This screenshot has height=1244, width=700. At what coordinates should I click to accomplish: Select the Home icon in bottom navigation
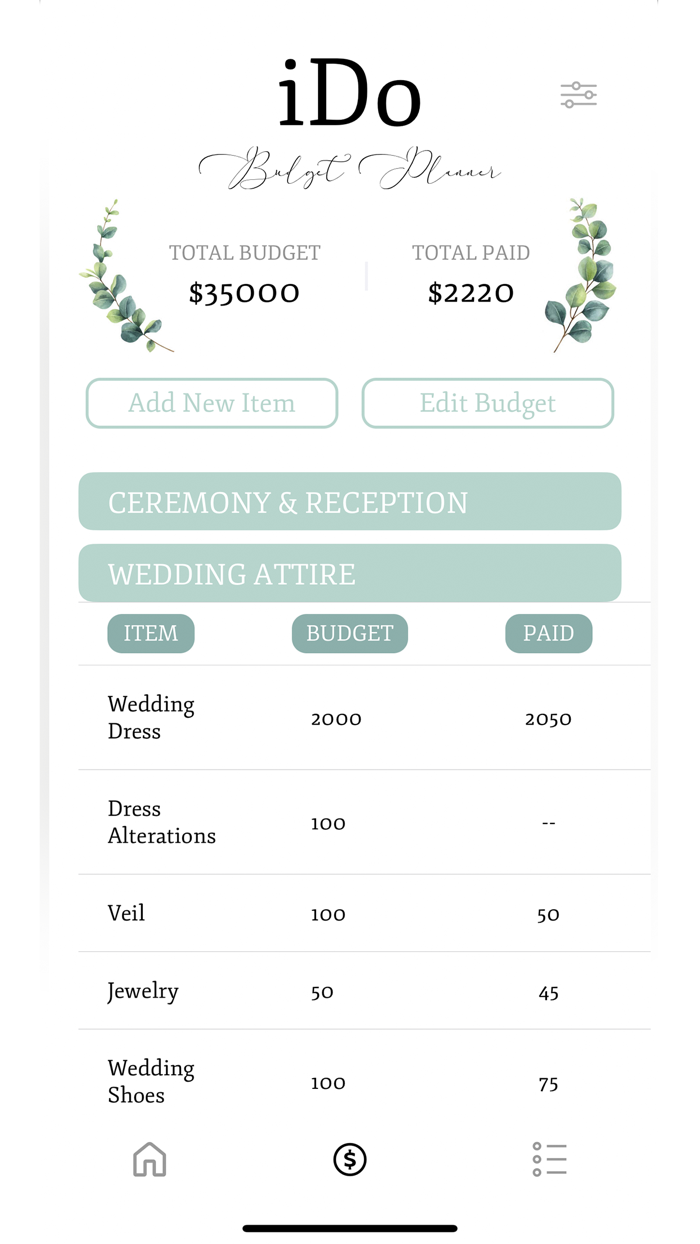[x=149, y=1159]
